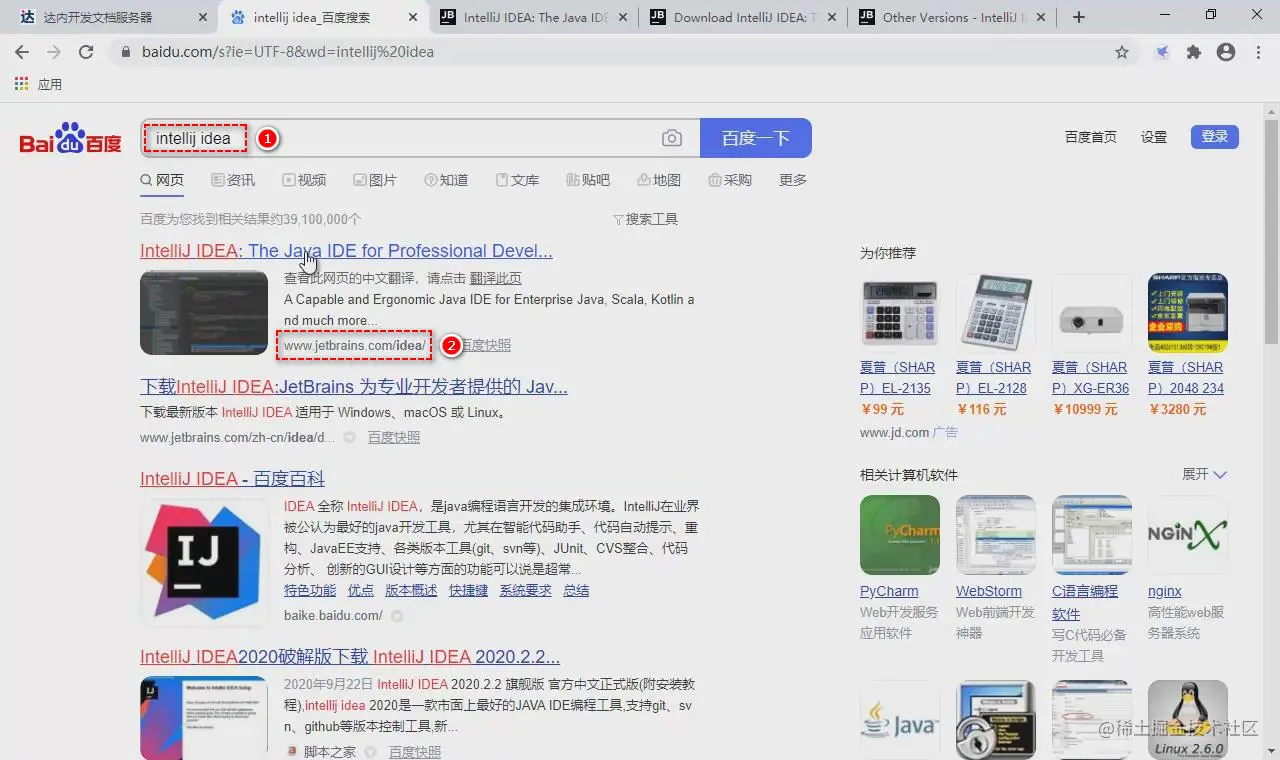
Task: Select the 贴吧 search category
Action: (588, 180)
